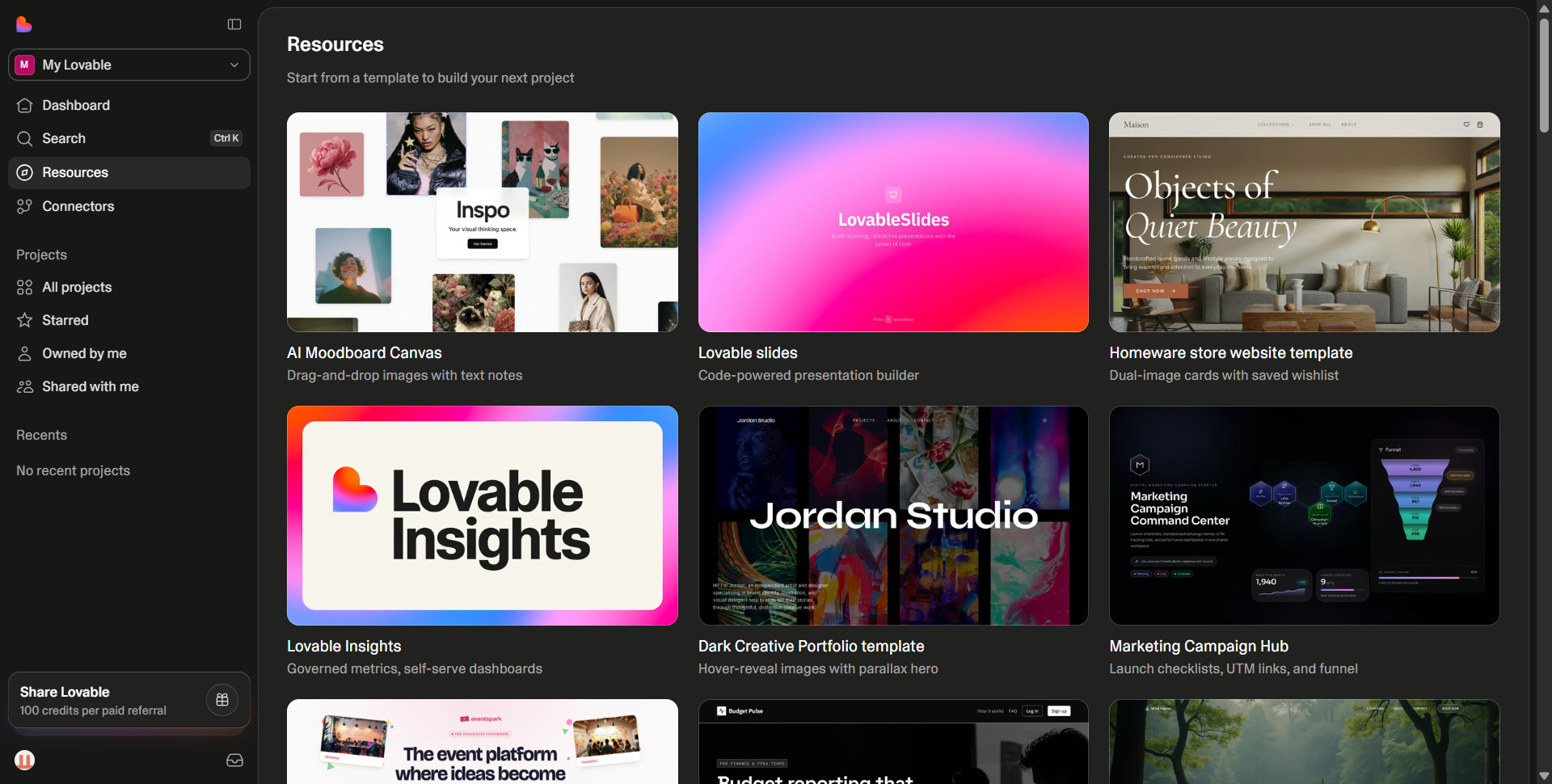Open Owned by me projects

click(x=129, y=353)
